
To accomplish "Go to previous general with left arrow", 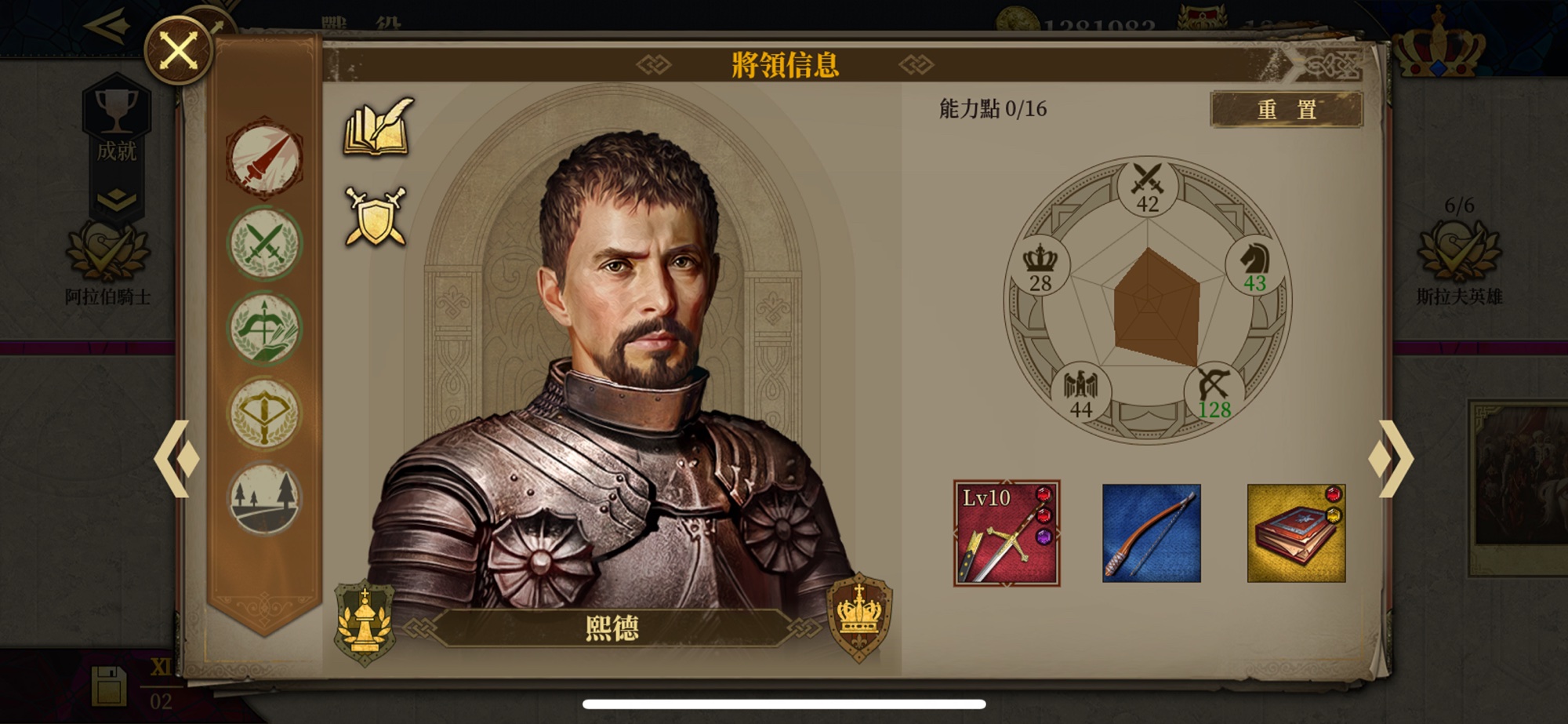I will pyautogui.click(x=176, y=459).
